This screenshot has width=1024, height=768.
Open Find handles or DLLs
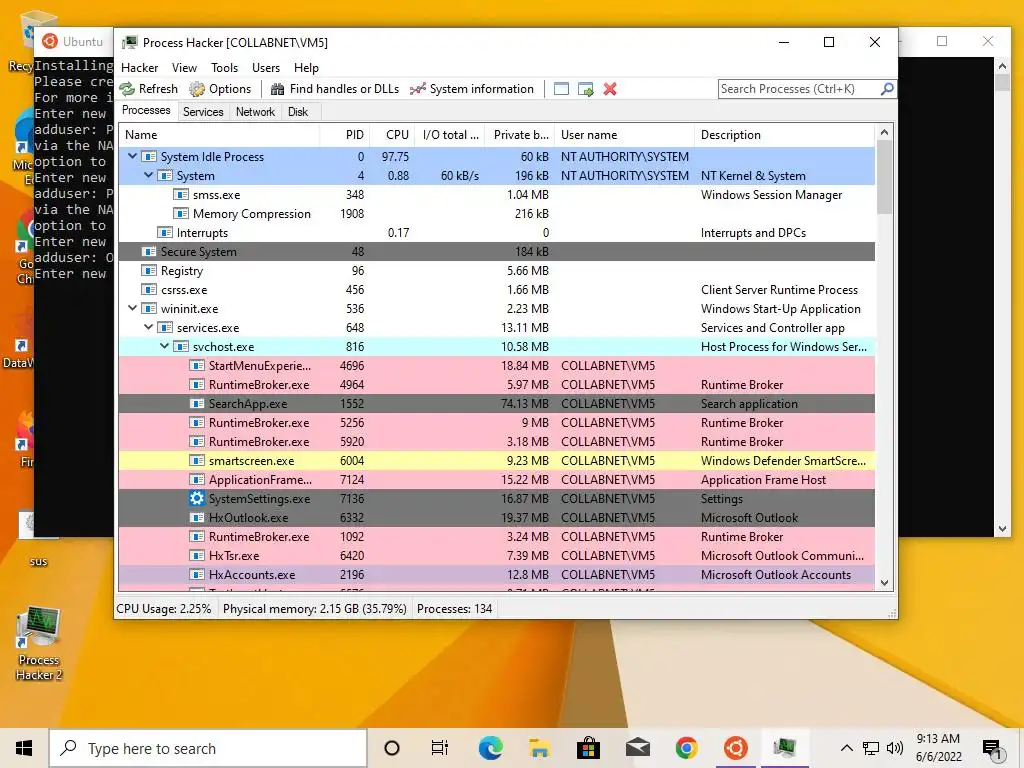(335, 89)
